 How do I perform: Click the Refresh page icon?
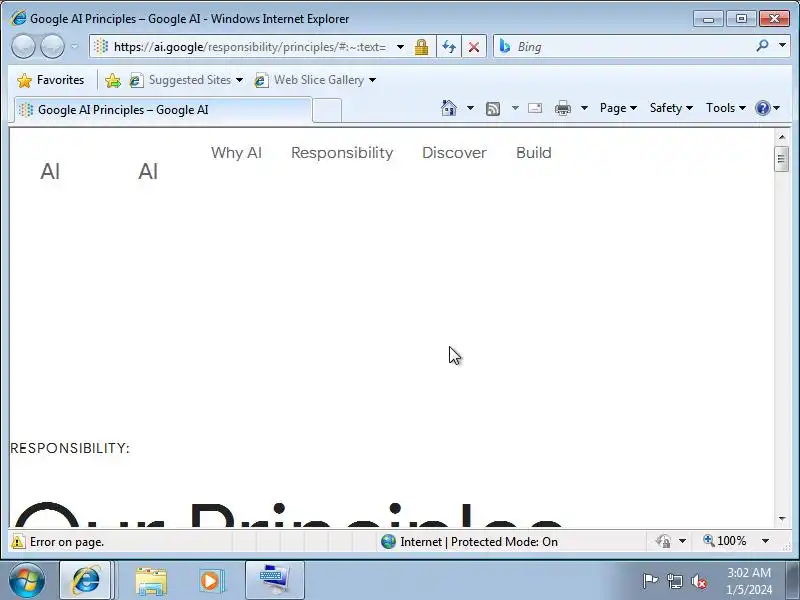(x=449, y=47)
